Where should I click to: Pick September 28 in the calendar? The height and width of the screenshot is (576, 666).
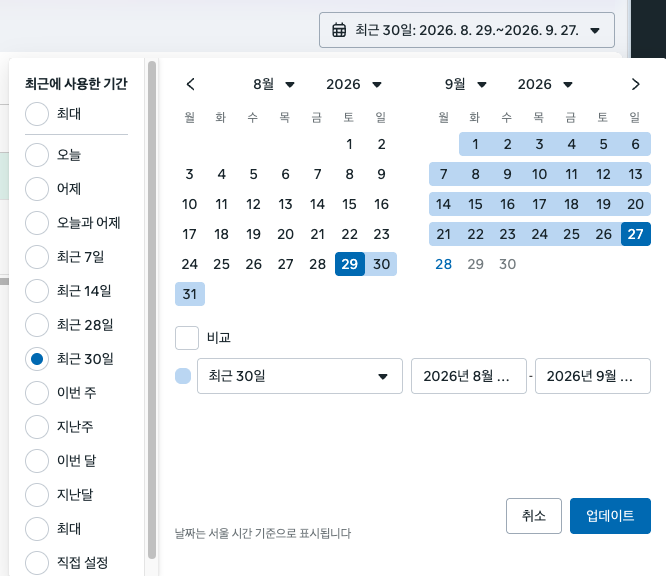pyautogui.click(x=443, y=264)
